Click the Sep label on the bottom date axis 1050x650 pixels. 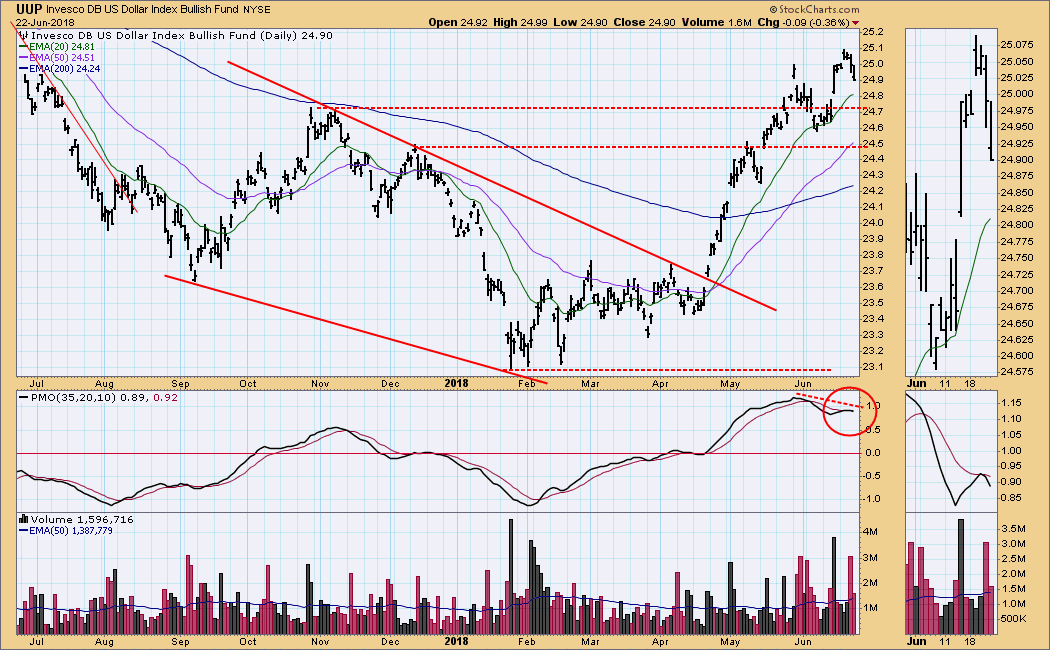[x=181, y=641]
